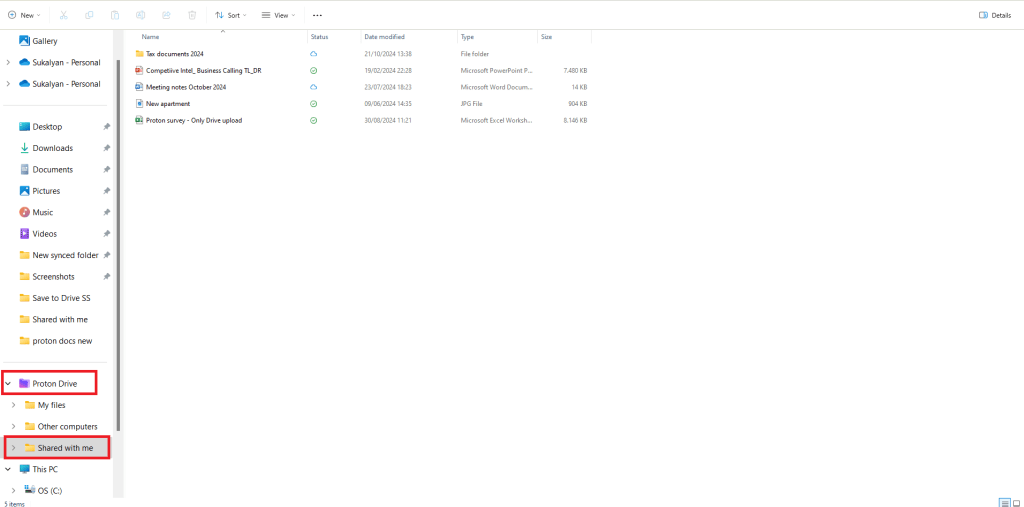Click the cloud status icon for Meeting notes
The image size is (1024, 507).
[x=313, y=87]
